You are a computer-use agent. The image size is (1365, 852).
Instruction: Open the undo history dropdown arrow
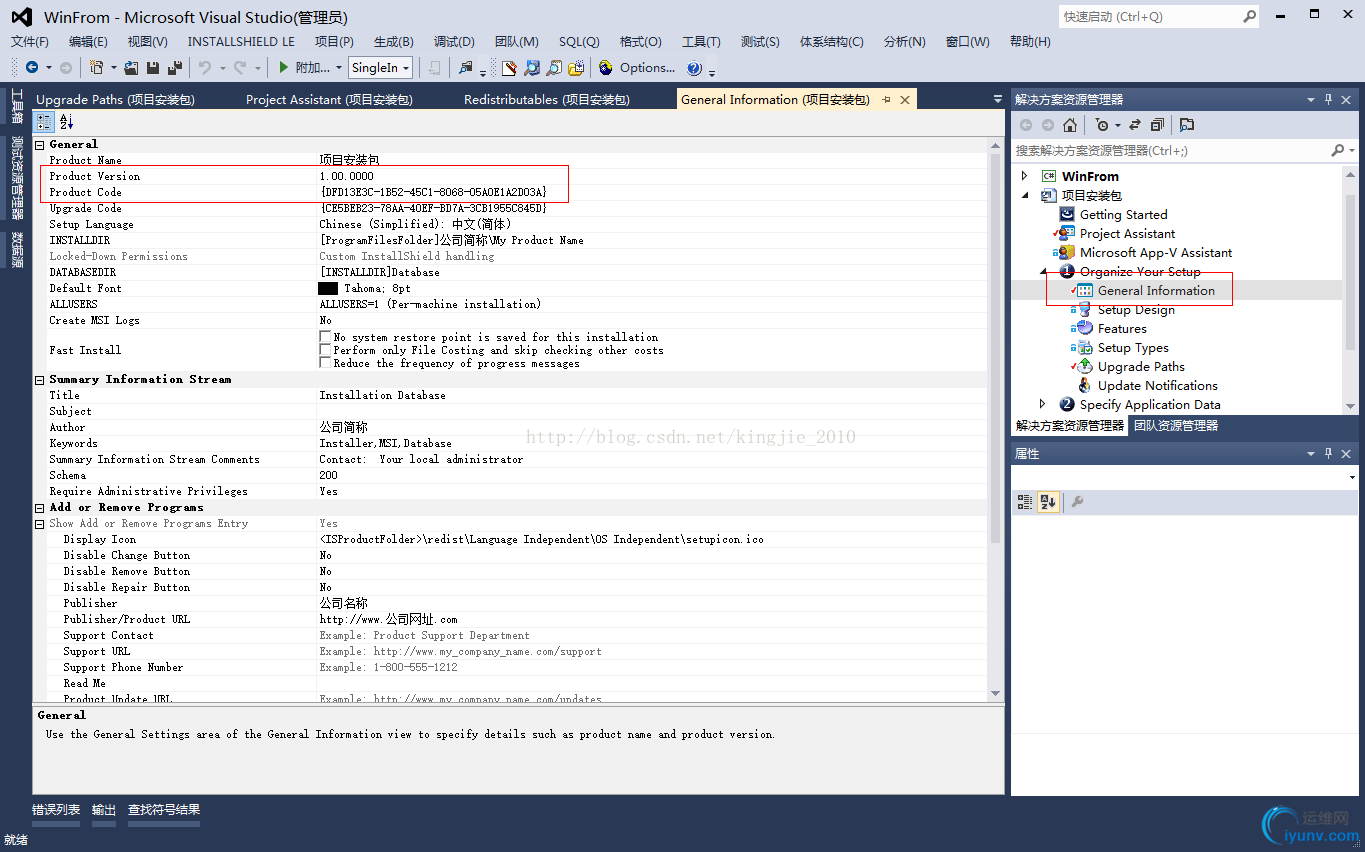click(222, 68)
